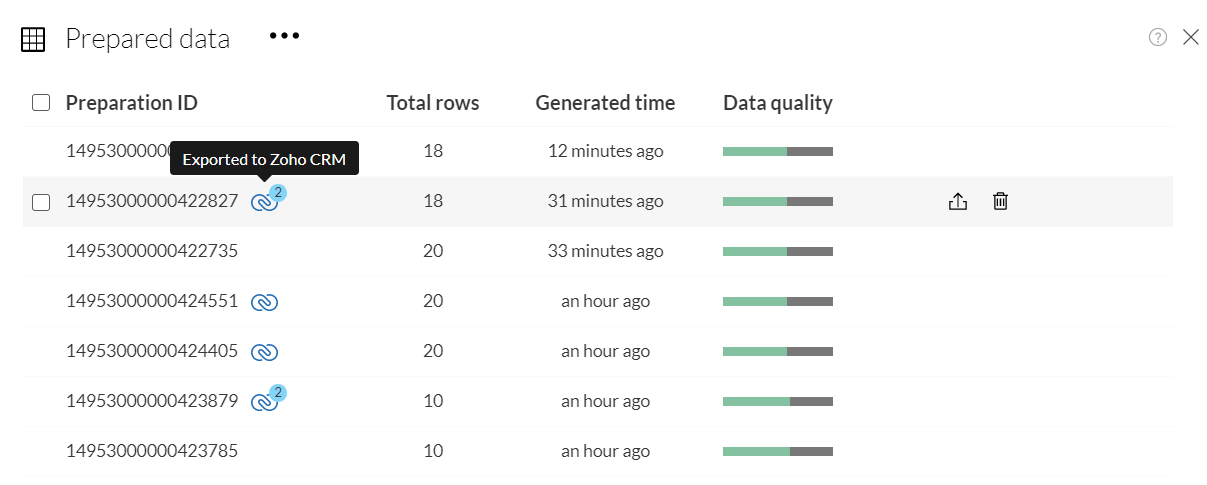
Task: Click the Preparation ID column header
Action: point(131,103)
